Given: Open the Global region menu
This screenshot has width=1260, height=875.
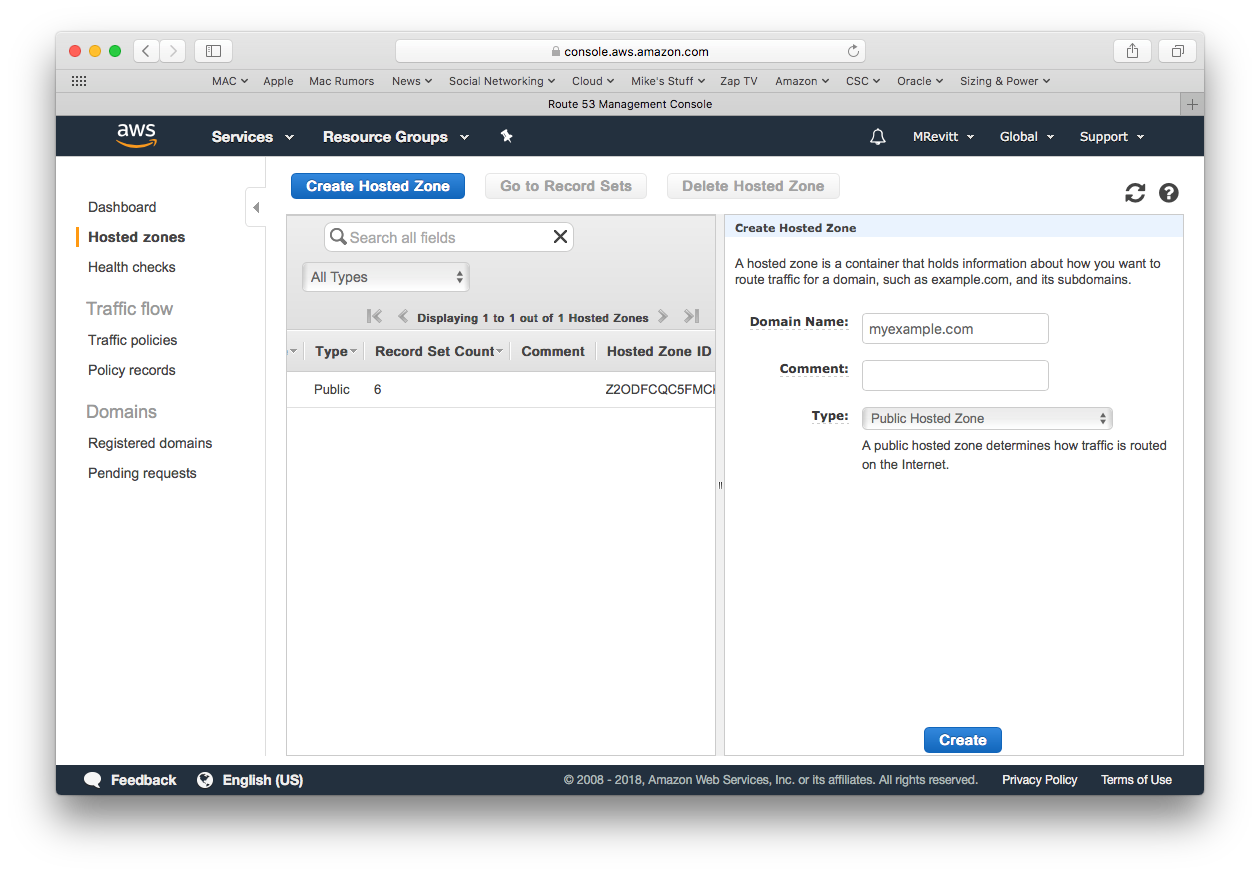Looking at the screenshot, I should click(x=1027, y=137).
